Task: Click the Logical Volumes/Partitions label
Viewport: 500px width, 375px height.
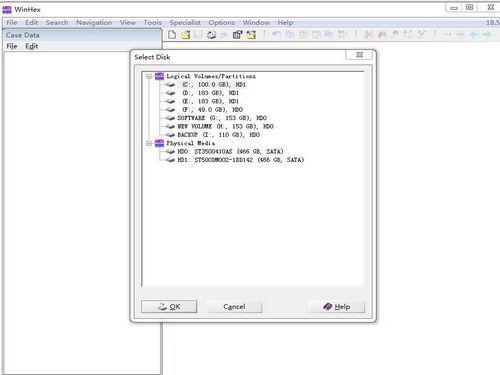Action: click(x=211, y=76)
